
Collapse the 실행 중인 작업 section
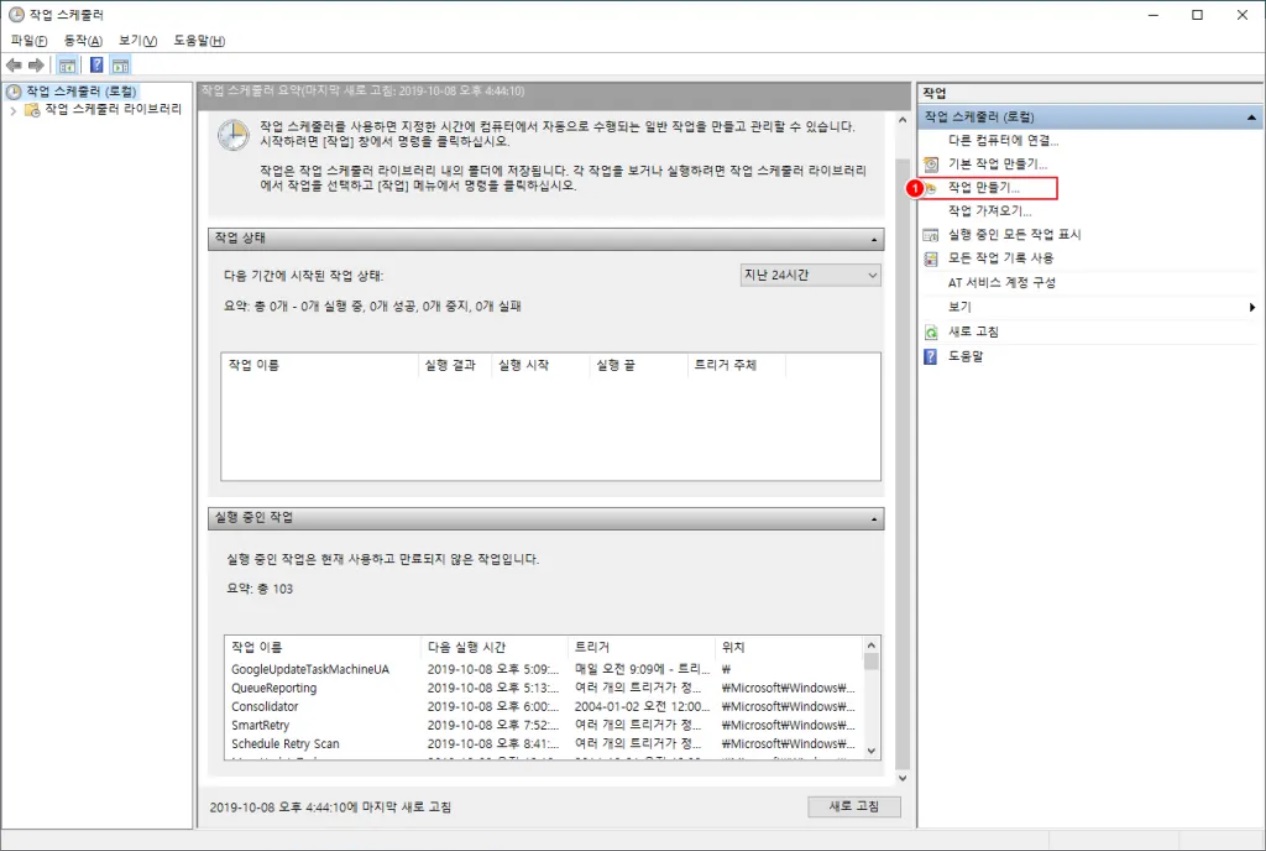[875, 519]
